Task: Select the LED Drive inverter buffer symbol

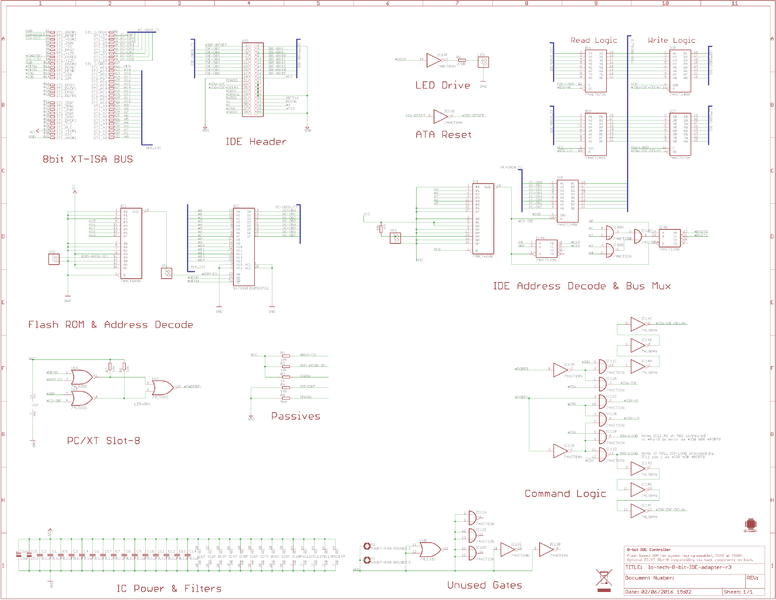Action: [434, 60]
